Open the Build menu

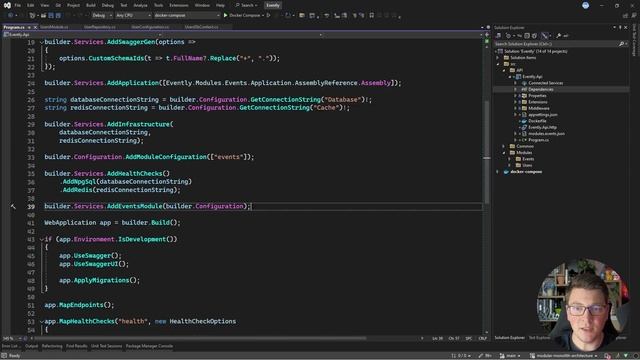[x=91, y=5]
